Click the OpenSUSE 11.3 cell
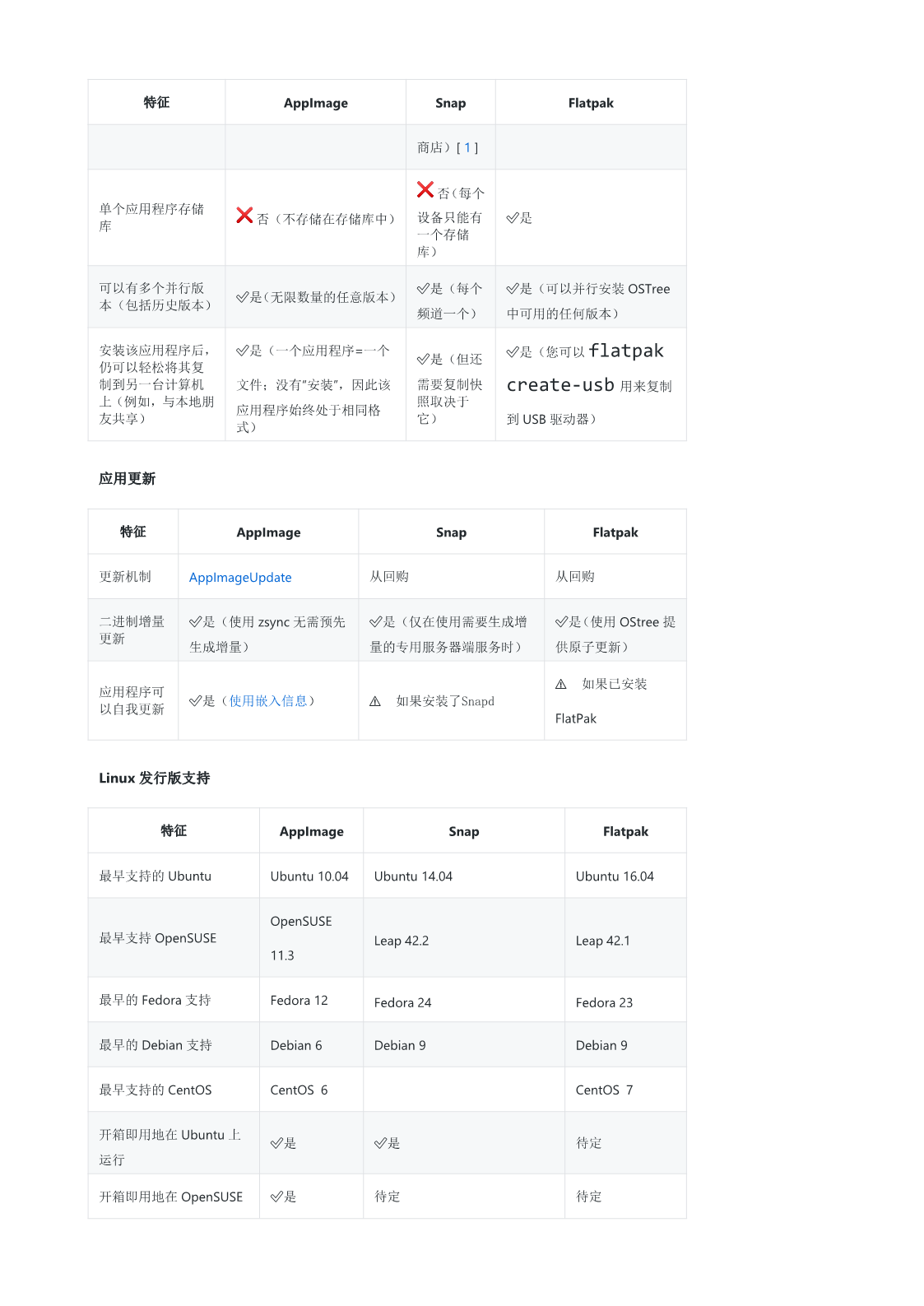This screenshot has height=1306, width=924. (301, 938)
